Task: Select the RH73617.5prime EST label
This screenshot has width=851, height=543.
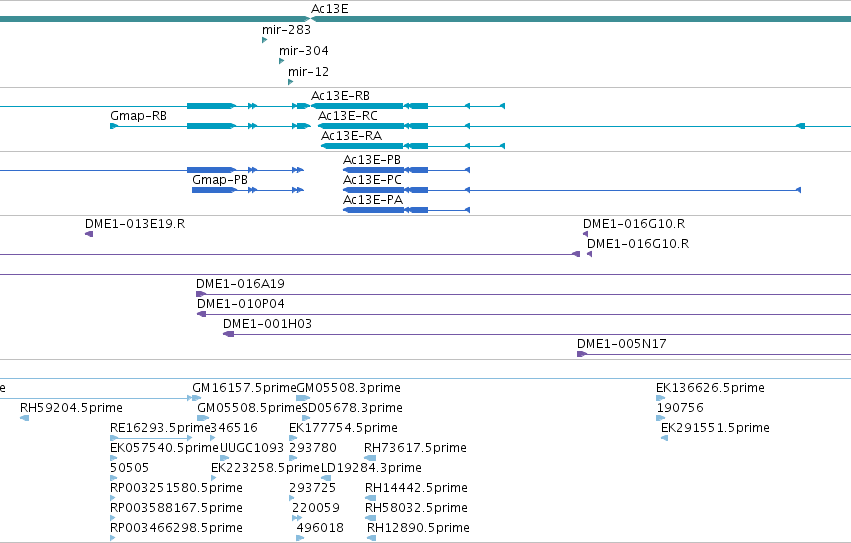Action: click(415, 448)
